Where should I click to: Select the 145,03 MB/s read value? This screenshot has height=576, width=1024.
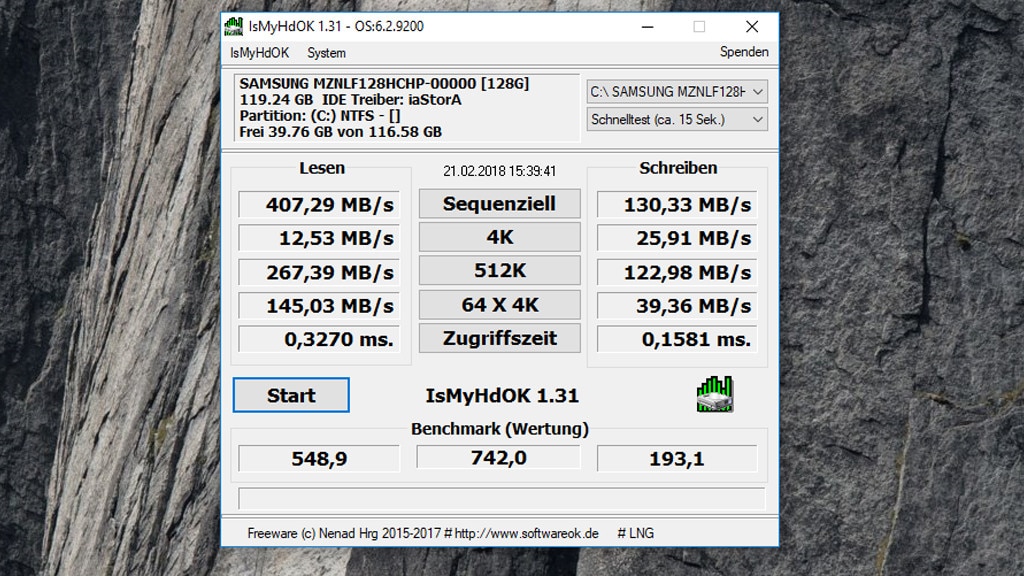[x=319, y=306]
